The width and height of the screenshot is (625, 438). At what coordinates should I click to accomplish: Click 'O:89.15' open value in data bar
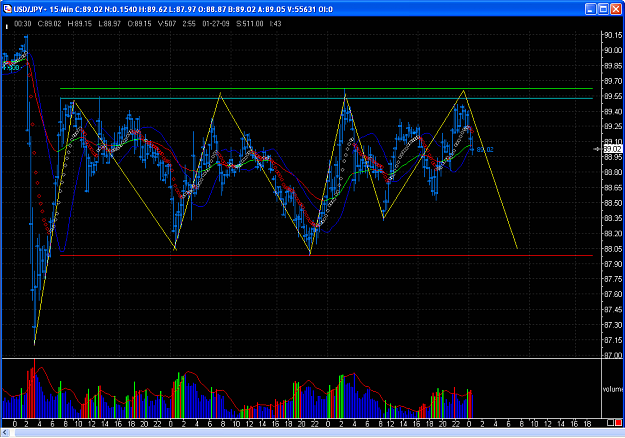pyautogui.click(x=140, y=24)
